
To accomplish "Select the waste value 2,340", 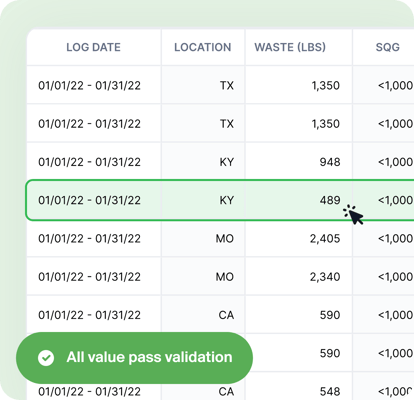I will click(x=325, y=277).
